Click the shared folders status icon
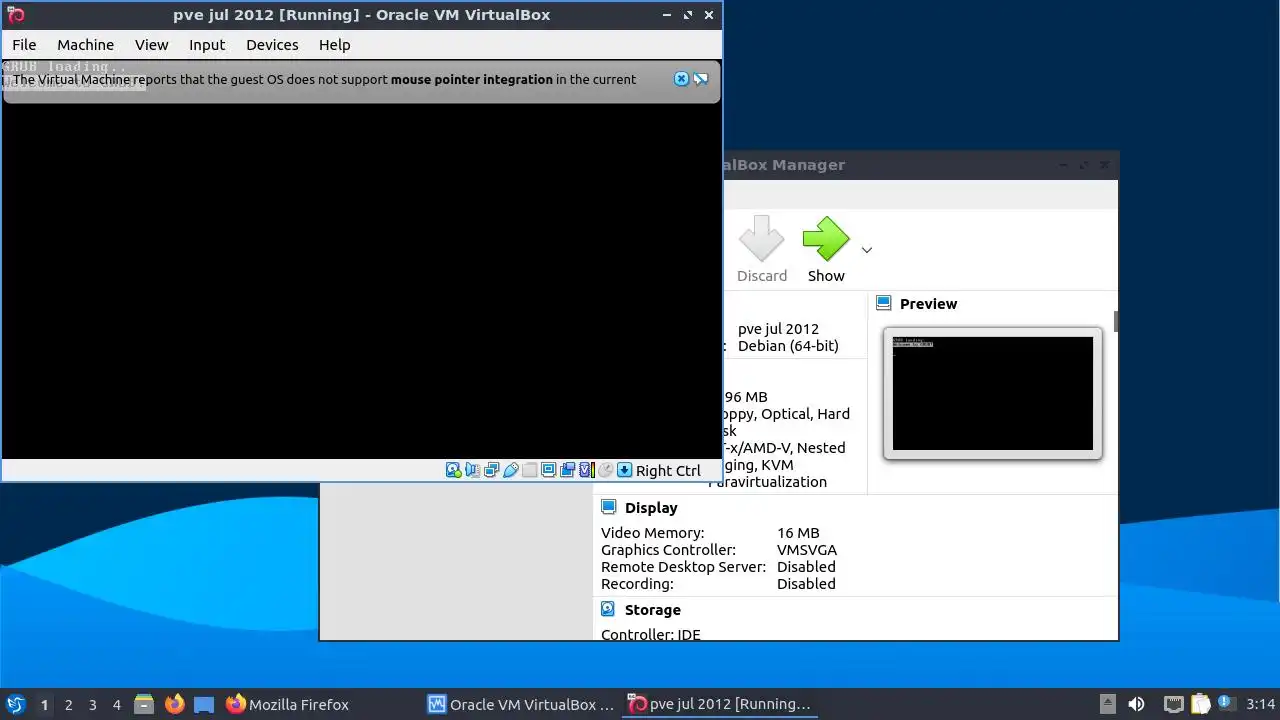 (x=529, y=470)
